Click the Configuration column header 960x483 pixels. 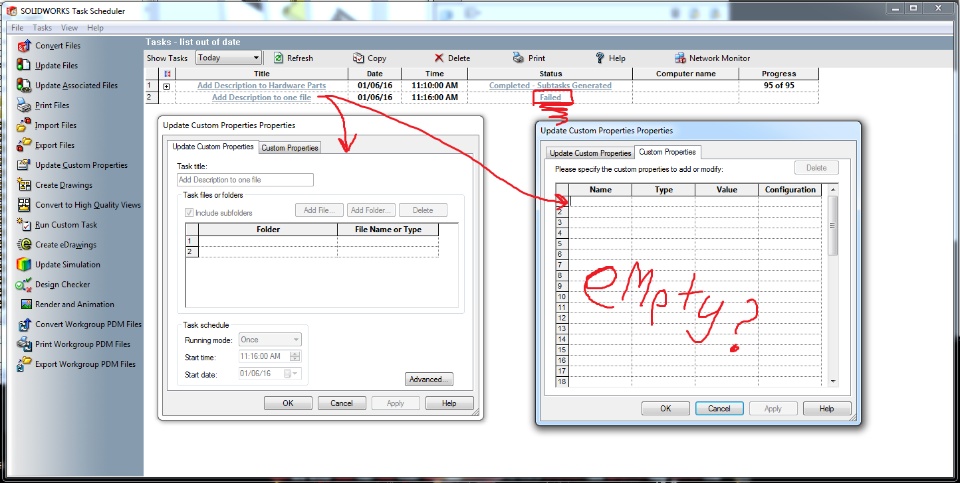(x=790, y=190)
